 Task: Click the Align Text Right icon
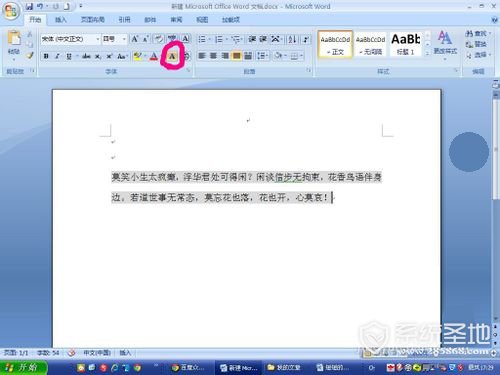coord(225,56)
